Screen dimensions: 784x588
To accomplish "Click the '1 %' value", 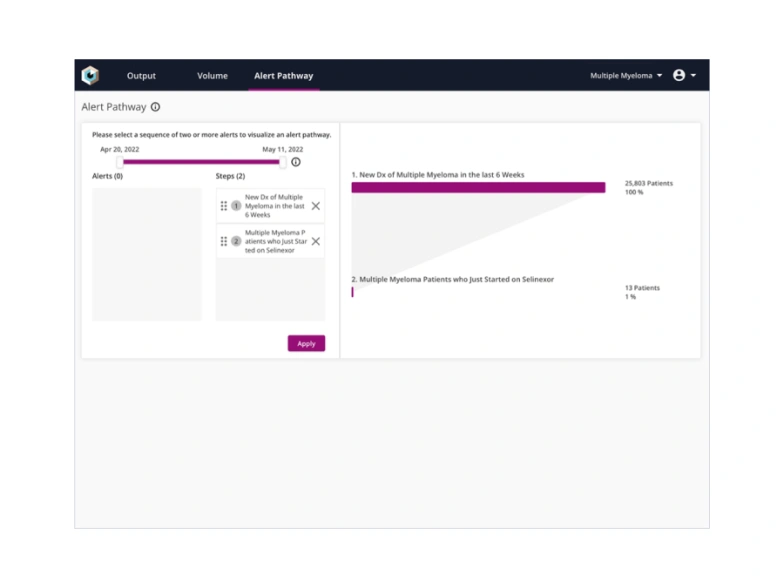I will click(630, 297).
